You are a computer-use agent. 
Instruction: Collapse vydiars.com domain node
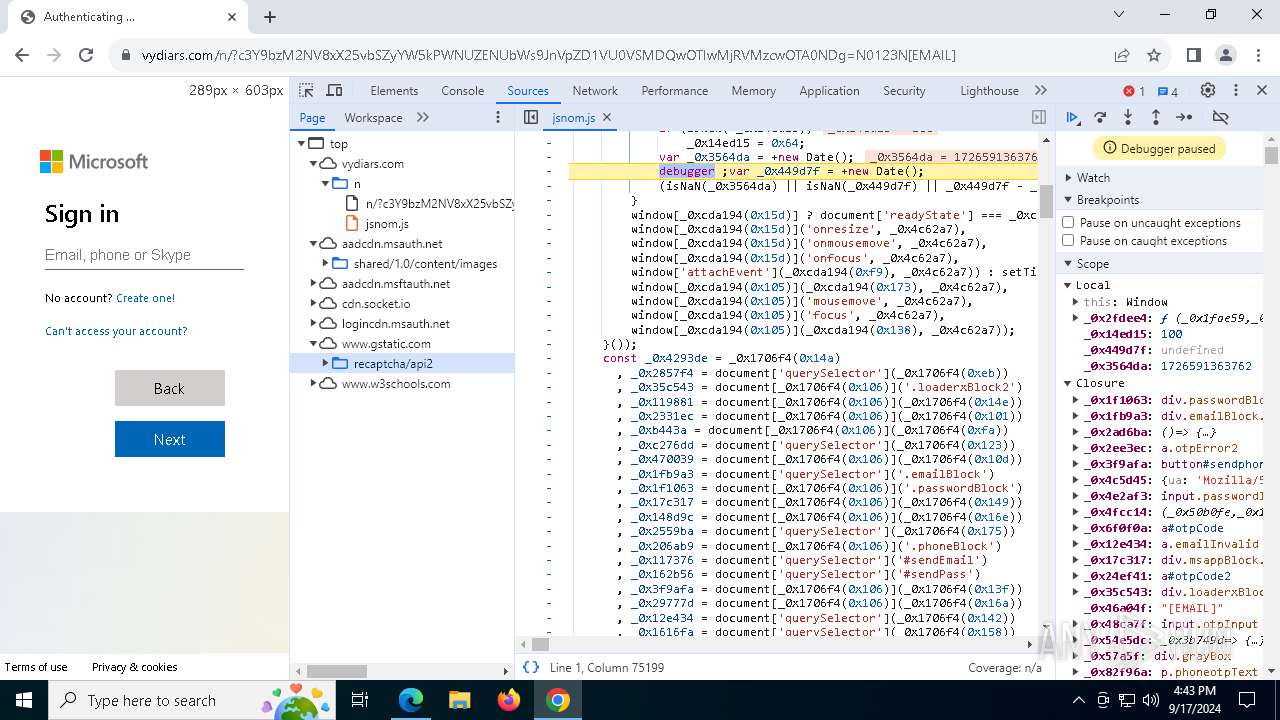[x=313, y=163]
